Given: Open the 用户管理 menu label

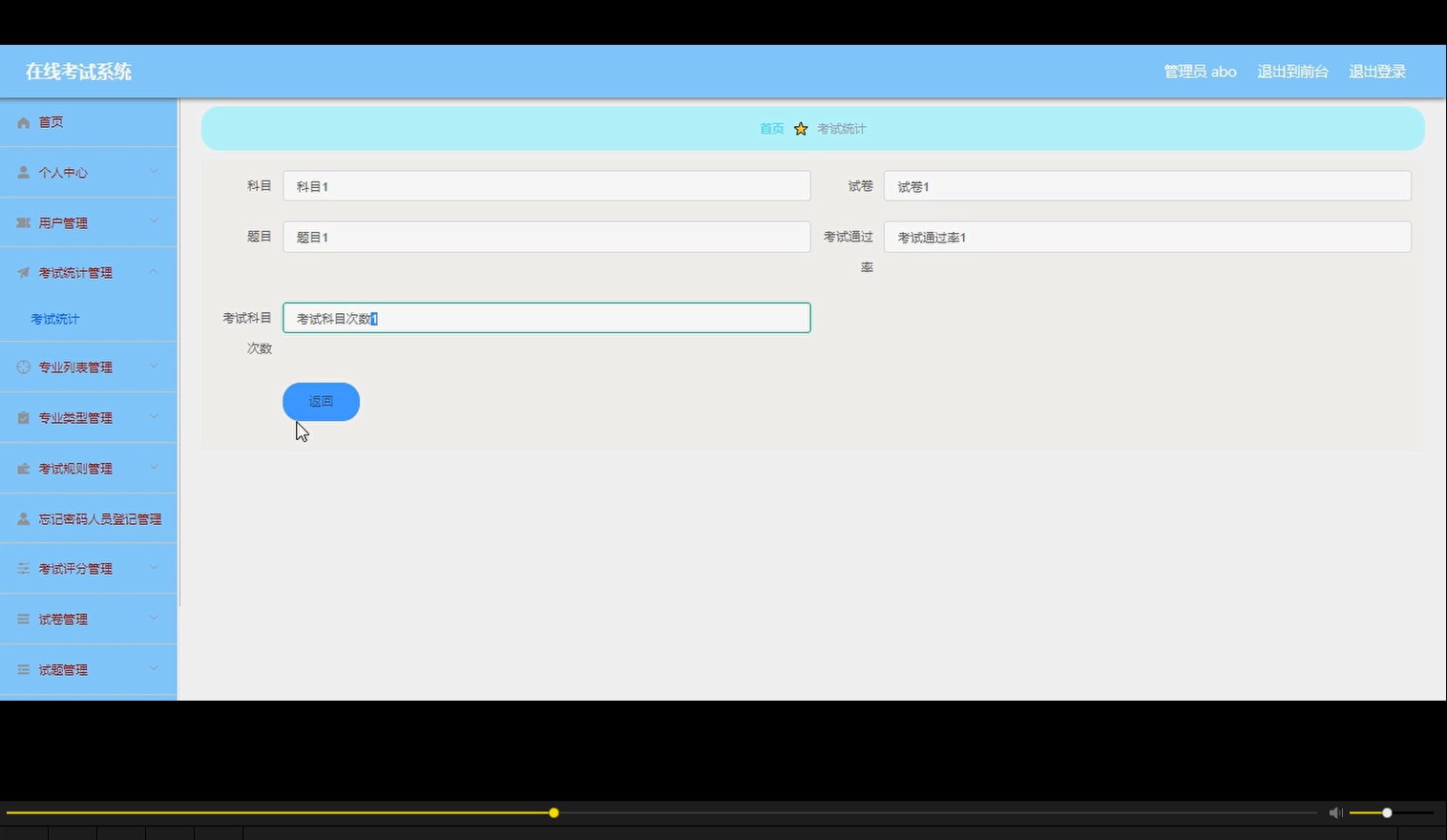Looking at the screenshot, I should tap(63, 223).
